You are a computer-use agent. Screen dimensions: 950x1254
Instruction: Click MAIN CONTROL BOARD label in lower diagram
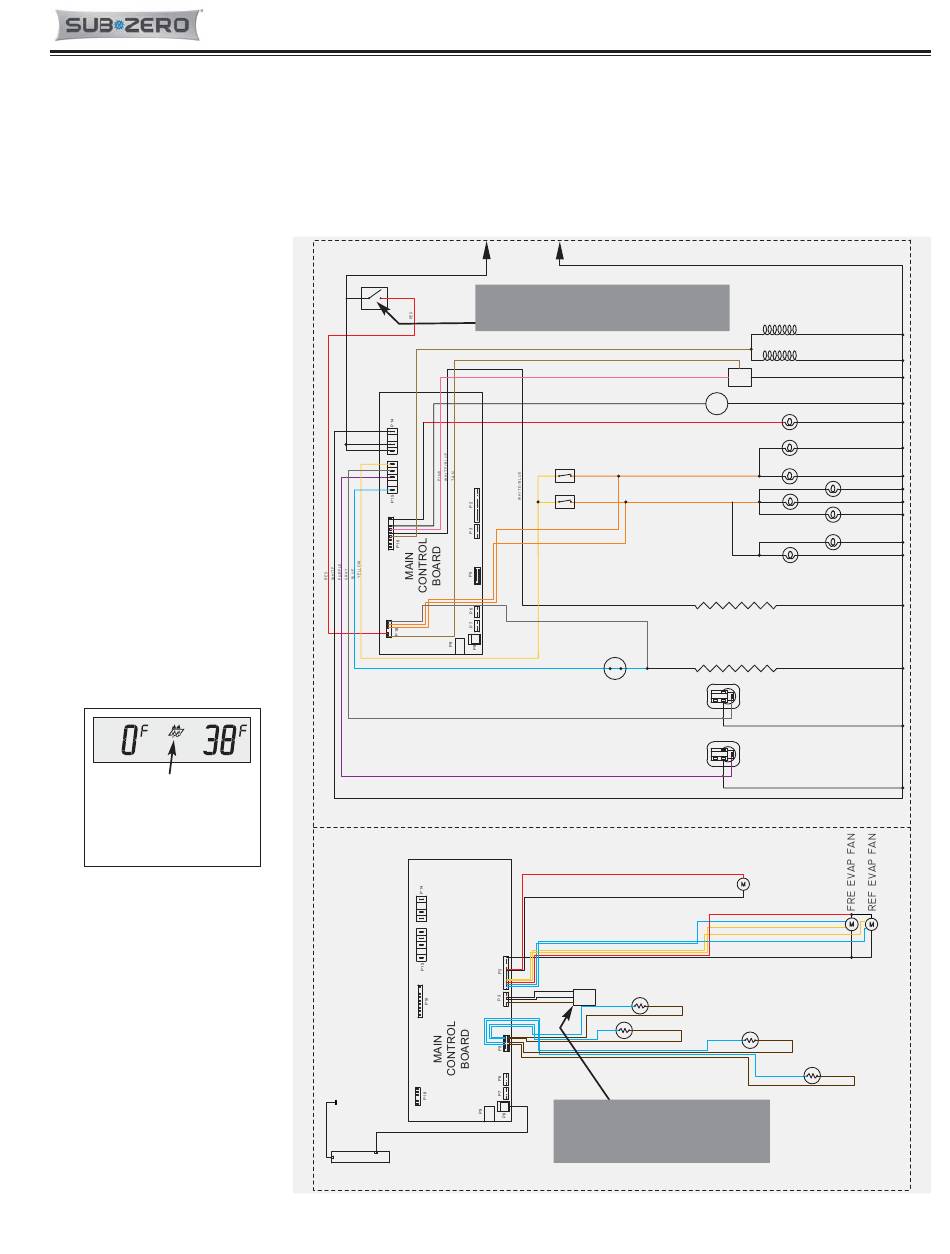click(x=452, y=1047)
